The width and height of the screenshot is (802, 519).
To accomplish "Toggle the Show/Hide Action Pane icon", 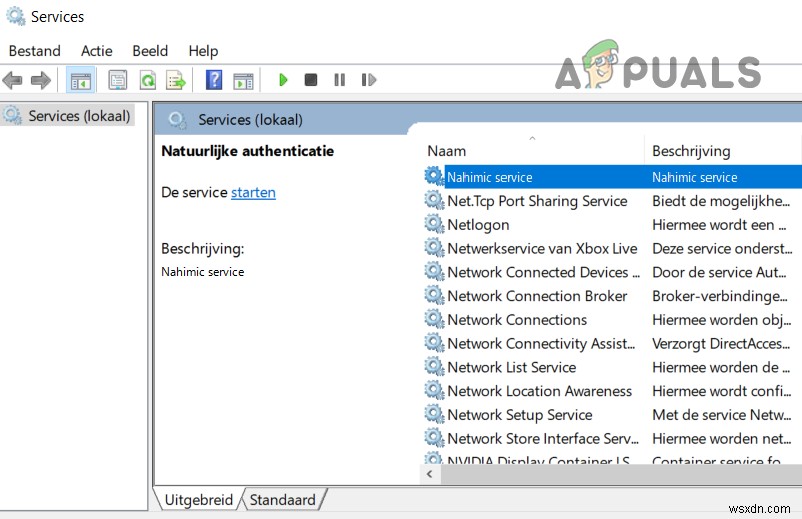I will click(243, 81).
